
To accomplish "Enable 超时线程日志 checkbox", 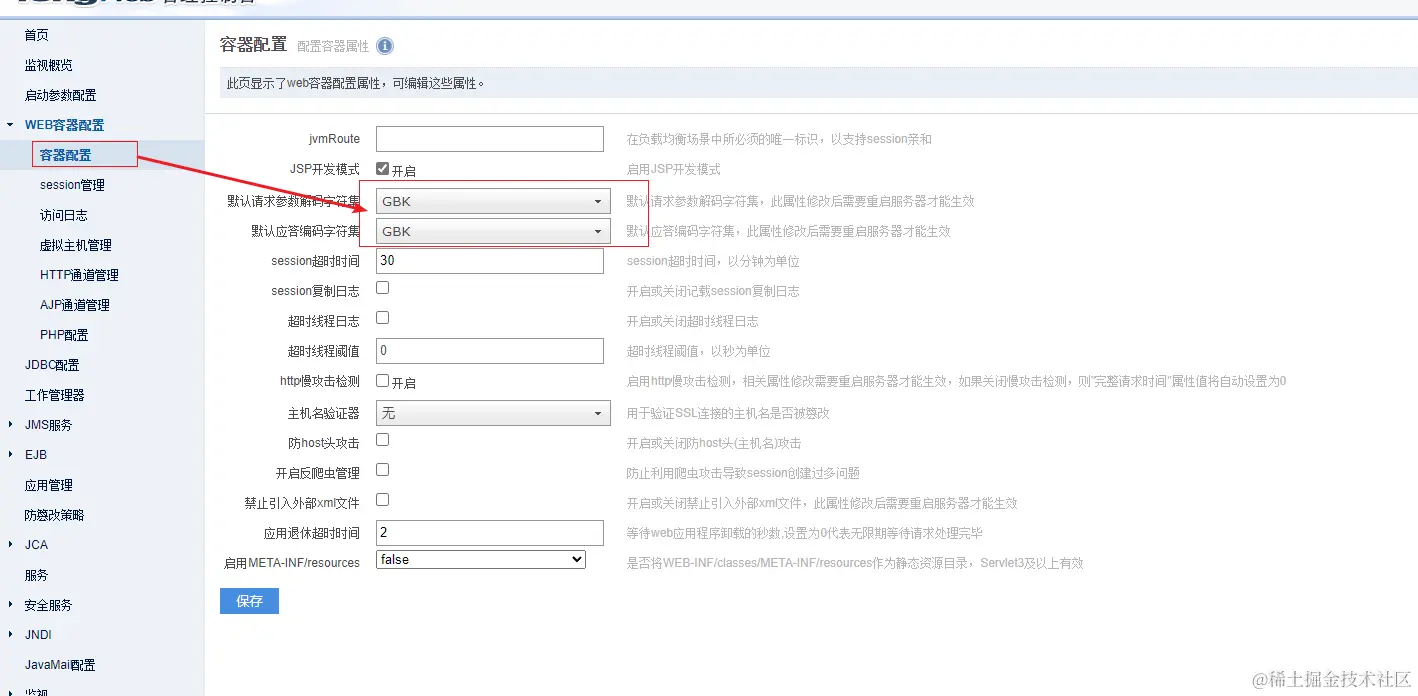I will [x=382, y=318].
